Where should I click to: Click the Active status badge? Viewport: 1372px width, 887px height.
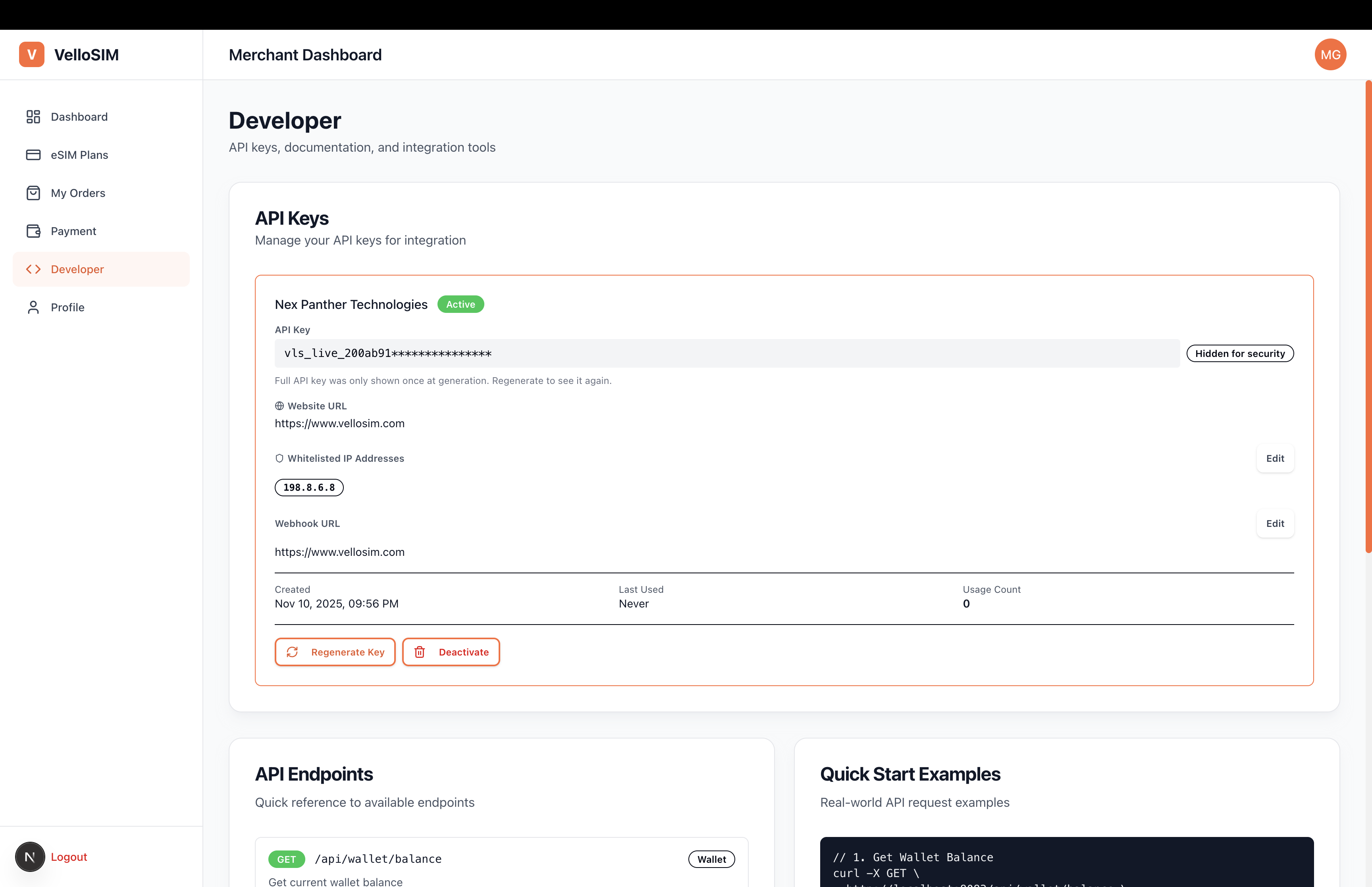click(460, 304)
